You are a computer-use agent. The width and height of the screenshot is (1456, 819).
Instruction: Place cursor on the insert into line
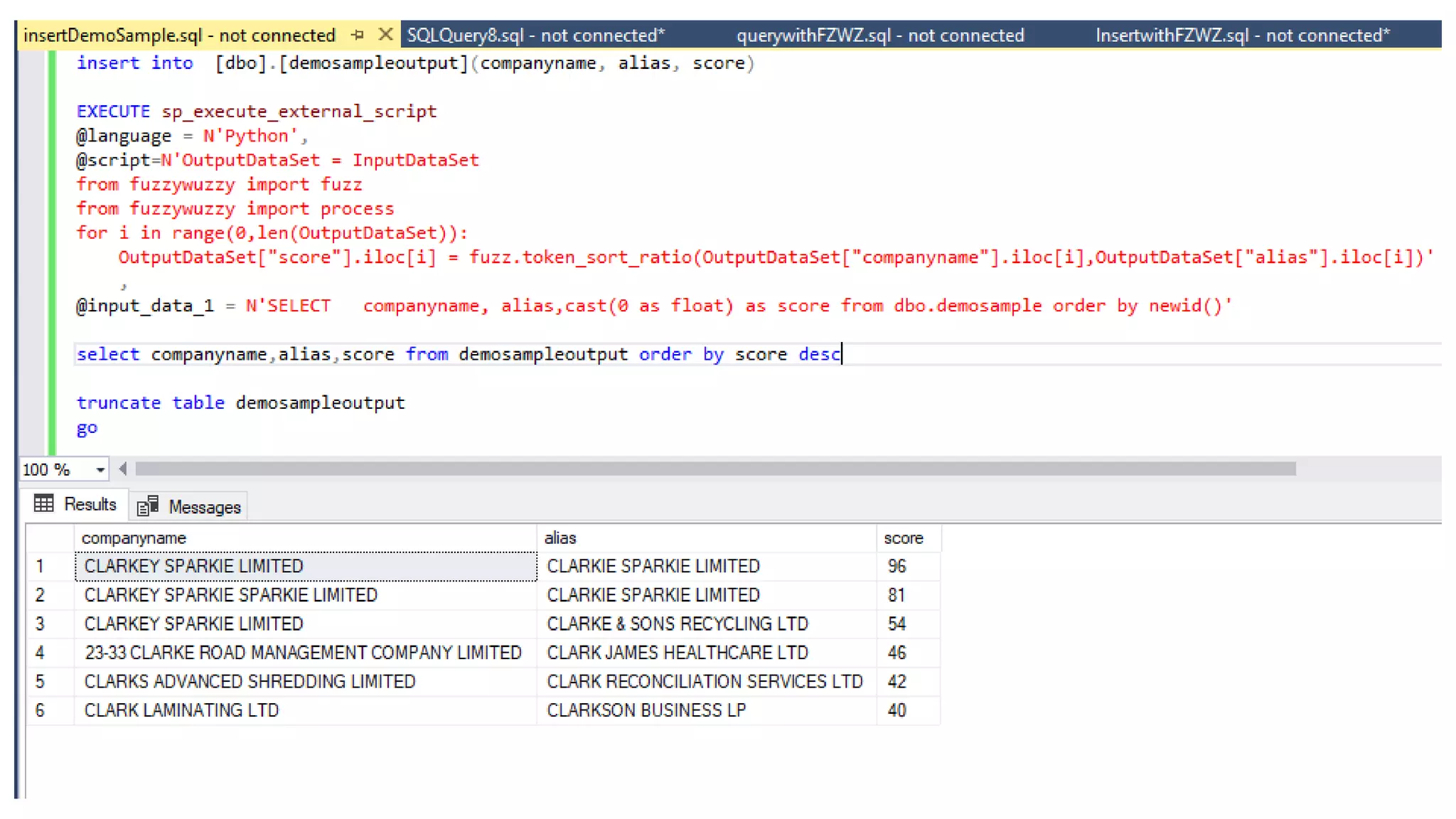pos(416,63)
